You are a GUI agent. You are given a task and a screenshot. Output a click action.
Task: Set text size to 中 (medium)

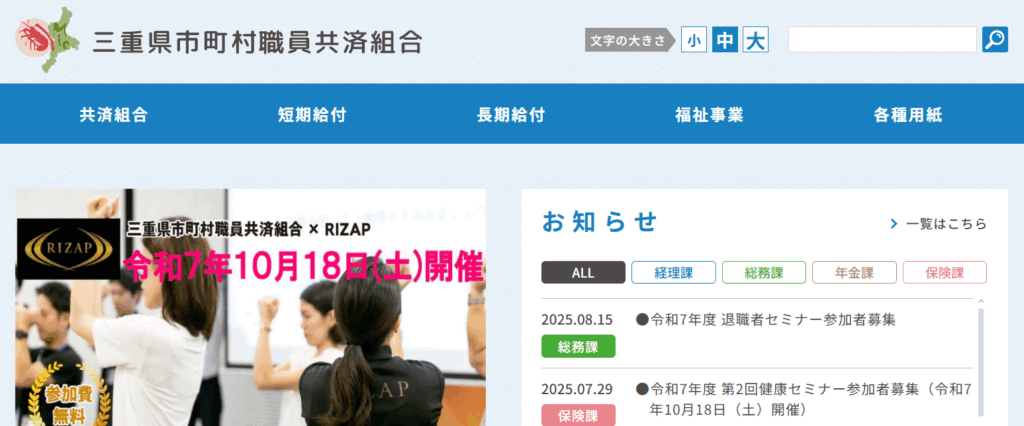pyautogui.click(x=725, y=40)
